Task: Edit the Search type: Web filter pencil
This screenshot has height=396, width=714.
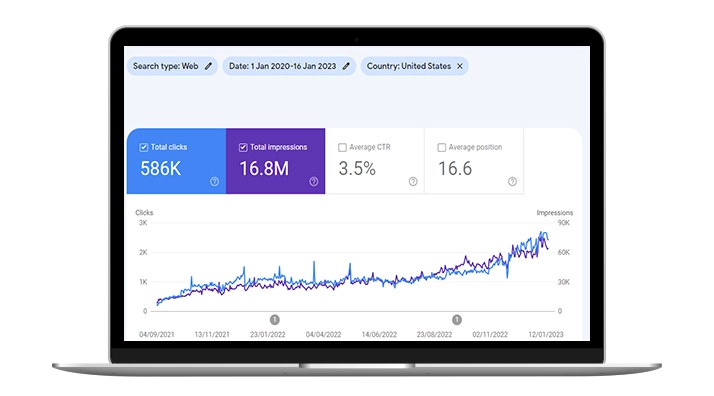Action: pos(208,66)
